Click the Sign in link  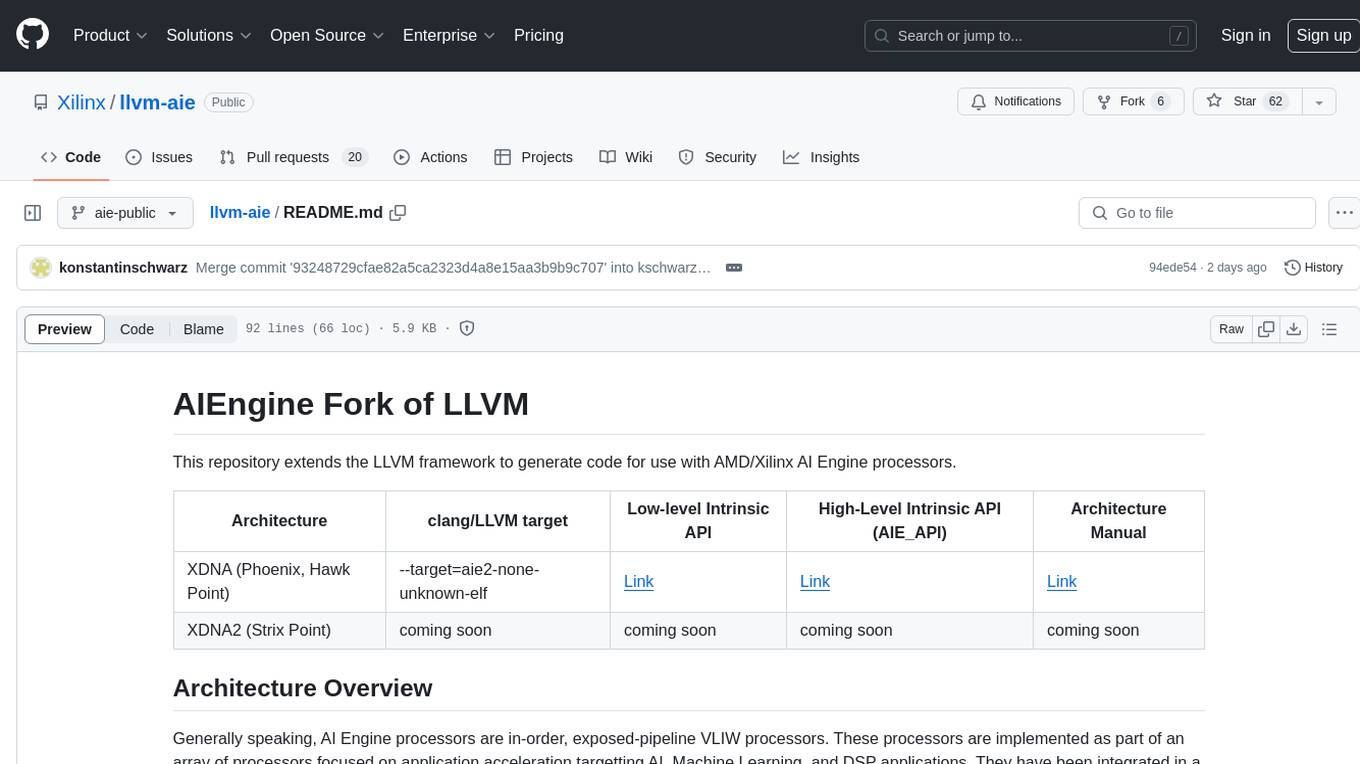[x=1245, y=35]
